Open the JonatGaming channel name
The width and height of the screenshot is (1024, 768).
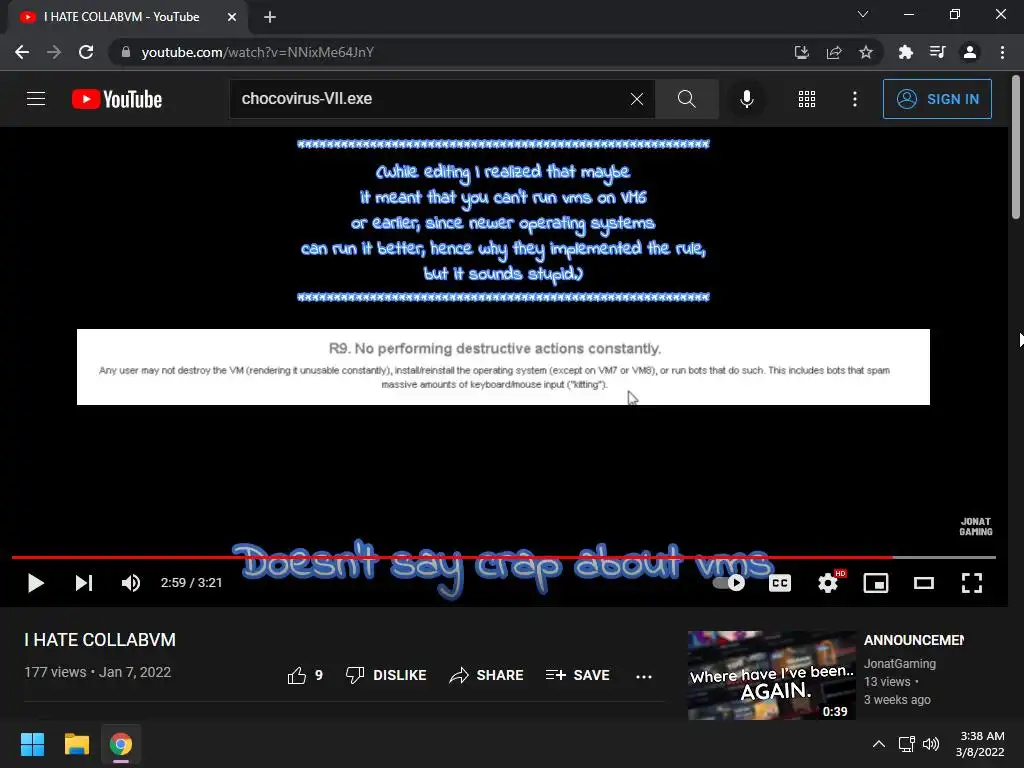[900, 664]
